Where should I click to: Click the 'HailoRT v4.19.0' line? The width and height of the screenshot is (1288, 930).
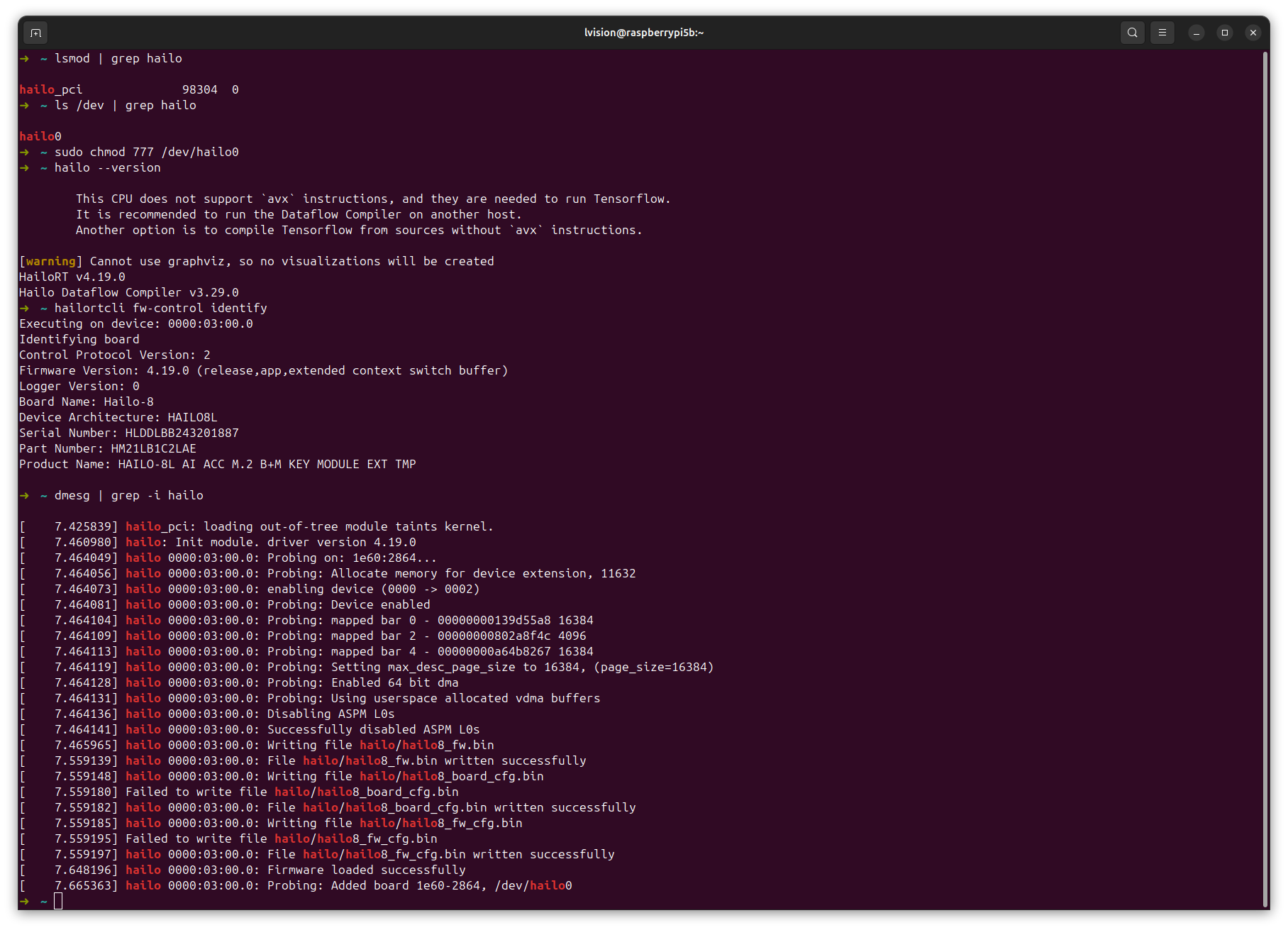point(72,277)
